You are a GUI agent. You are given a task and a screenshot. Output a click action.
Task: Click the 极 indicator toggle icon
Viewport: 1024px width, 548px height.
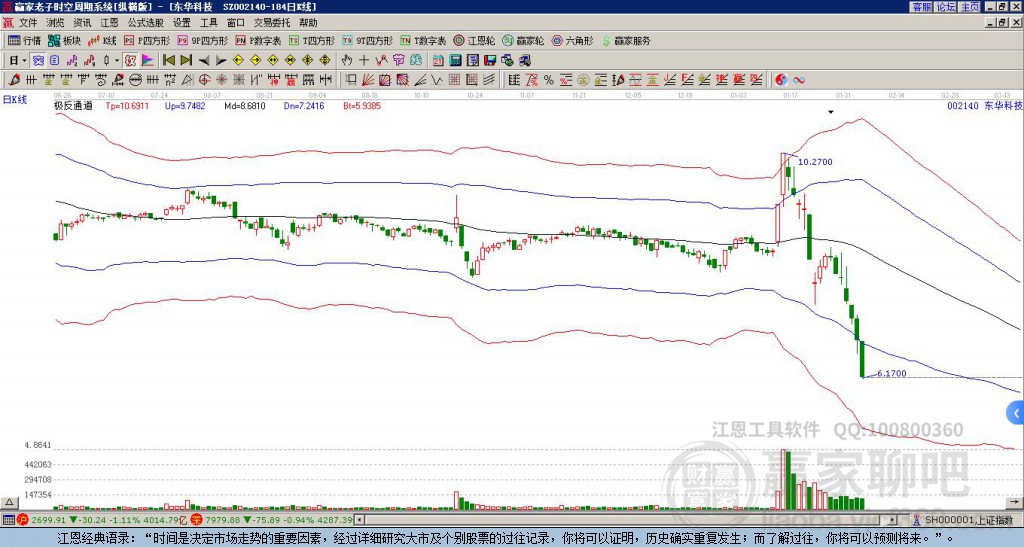click(130, 61)
